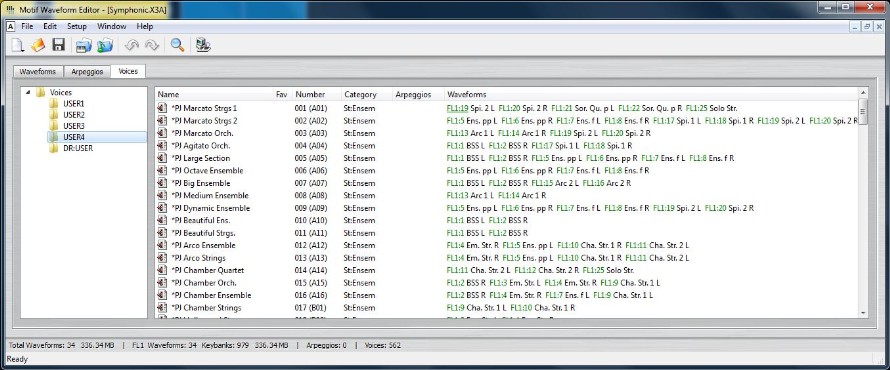The image size is (890, 370).
Task: Collapse the Voices tree root node
Action: pos(28,92)
